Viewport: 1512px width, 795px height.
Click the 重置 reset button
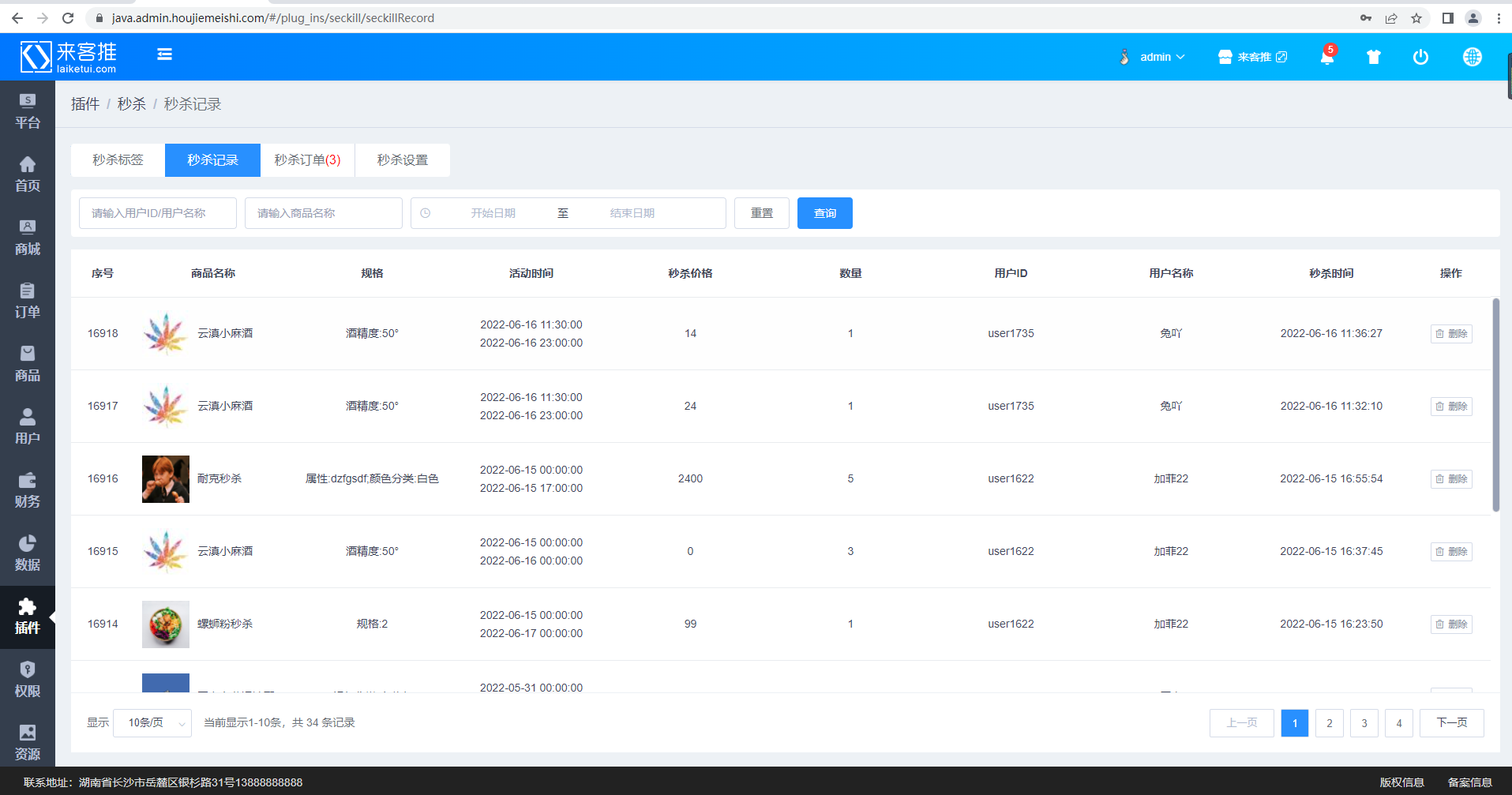(x=762, y=213)
